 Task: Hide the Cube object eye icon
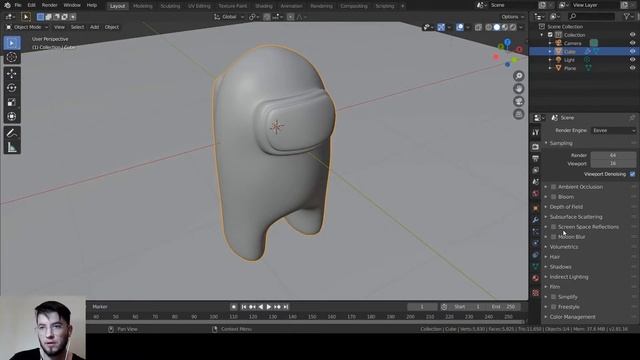point(632,51)
